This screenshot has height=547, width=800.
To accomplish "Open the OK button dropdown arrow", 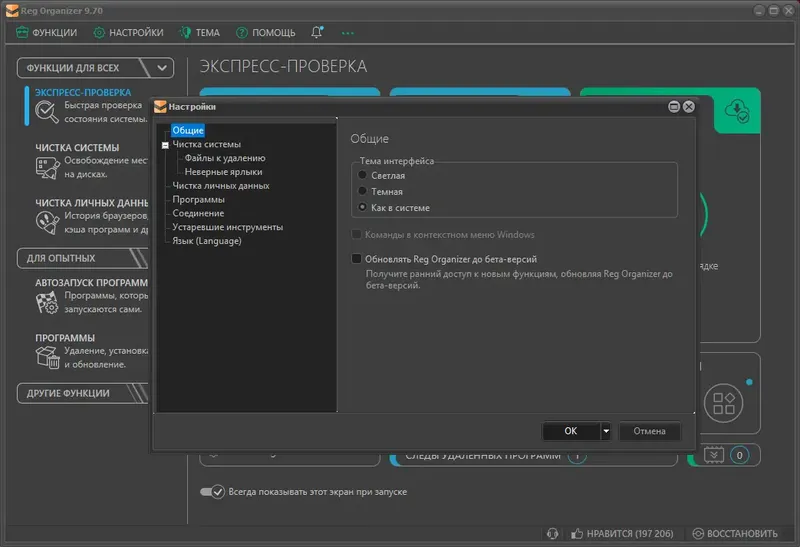I will point(606,431).
